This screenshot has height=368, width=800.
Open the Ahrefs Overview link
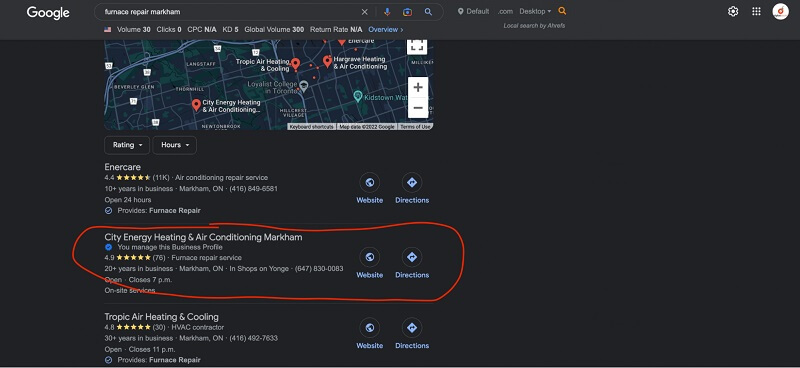[386, 30]
